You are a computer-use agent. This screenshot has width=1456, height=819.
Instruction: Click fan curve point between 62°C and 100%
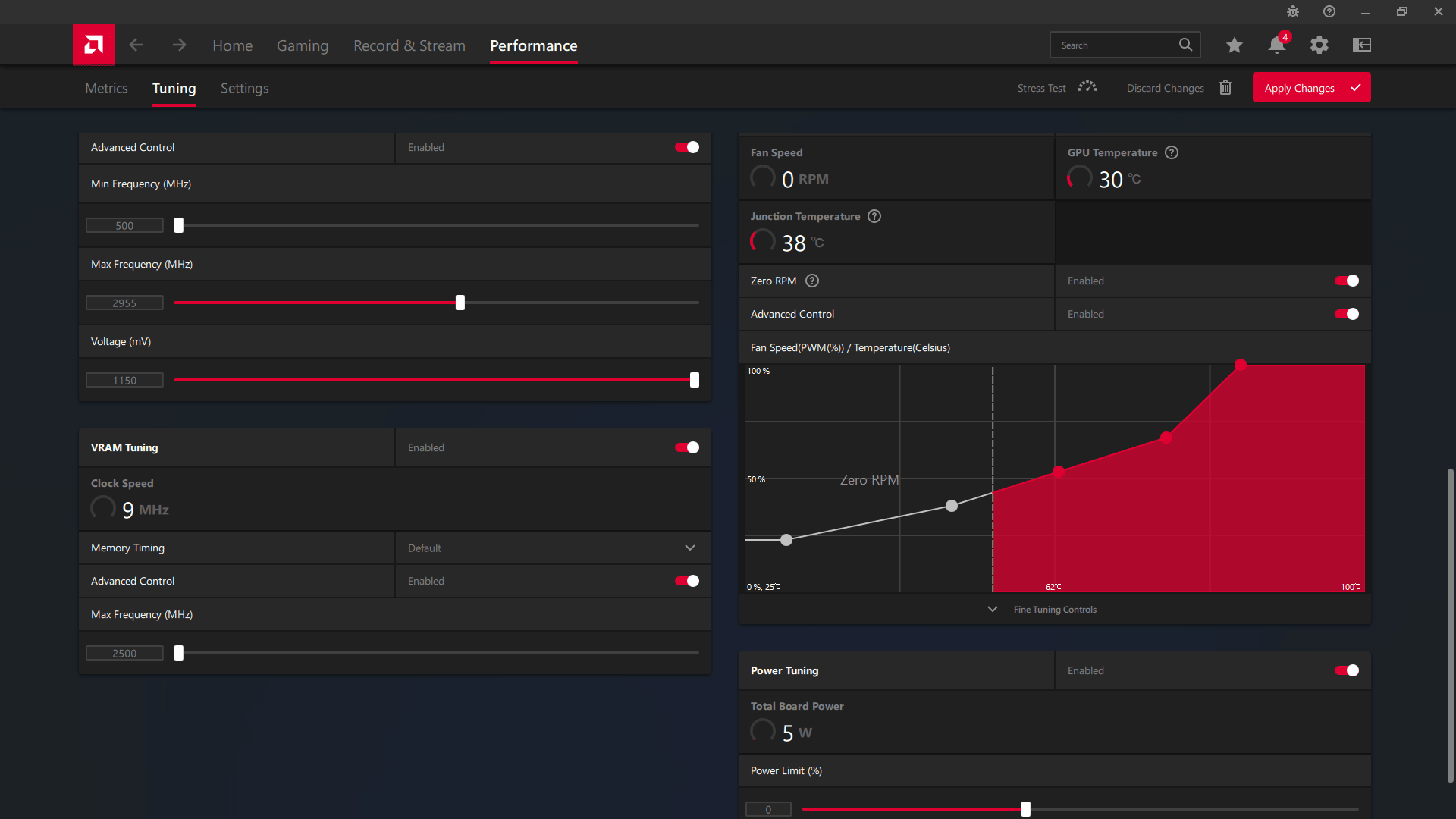point(1166,438)
